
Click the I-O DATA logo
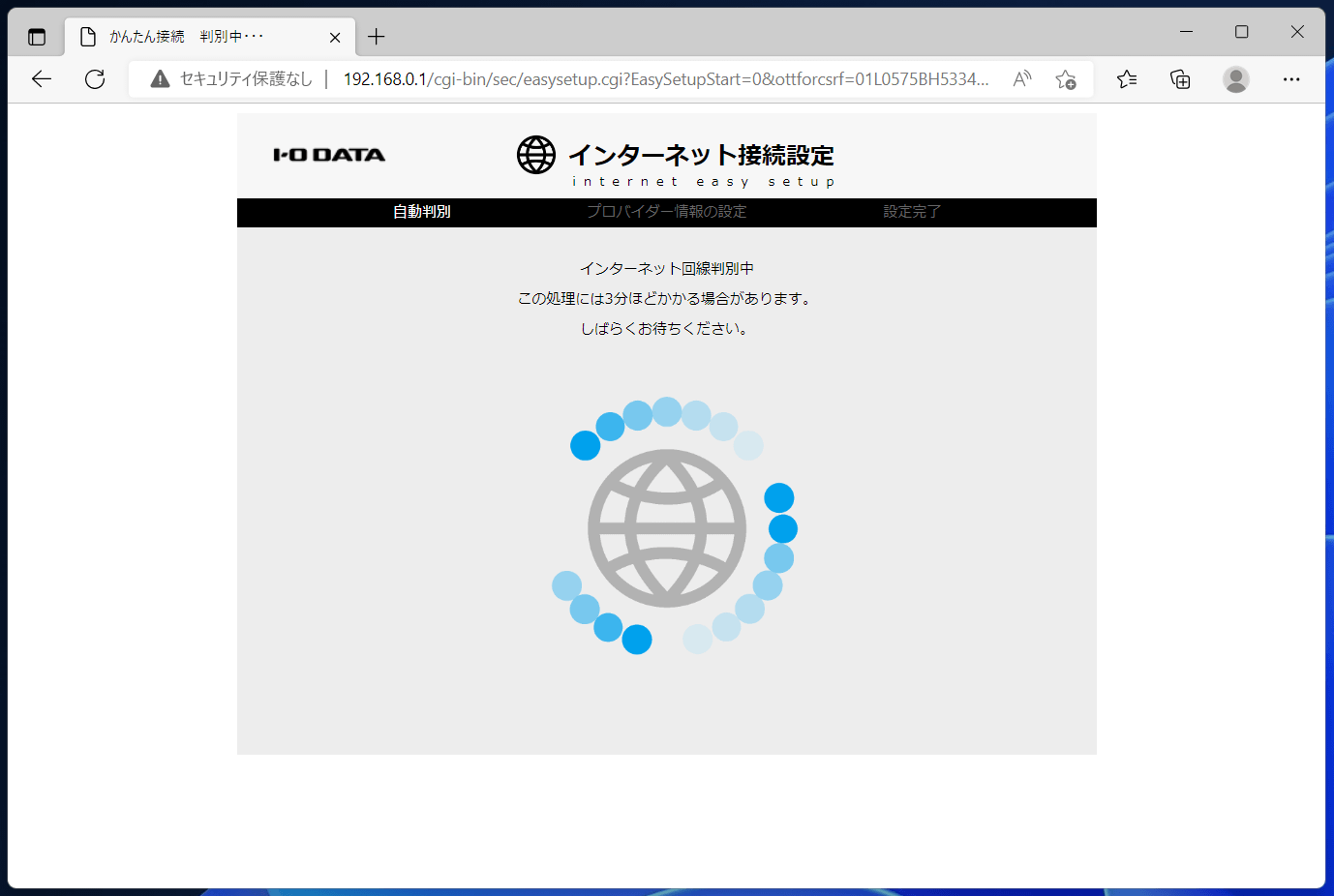point(329,155)
